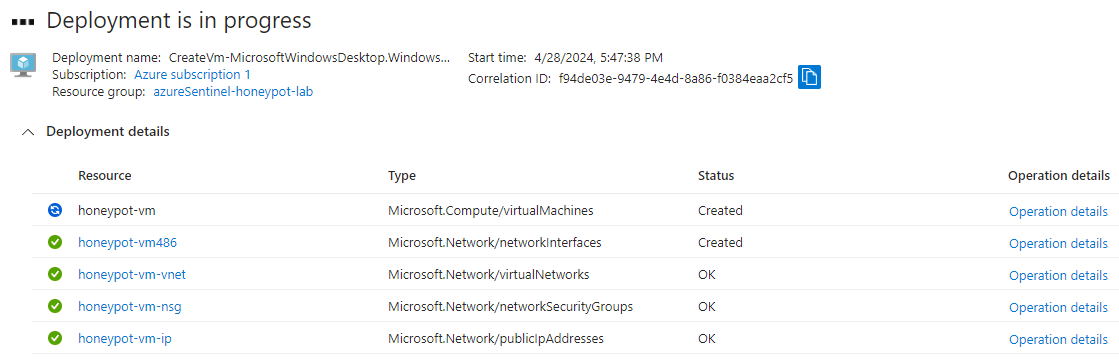The image size is (1119, 361).
Task: View Operation details for honeypot-vm-nsg
Action: click(x=1058, y=308)
